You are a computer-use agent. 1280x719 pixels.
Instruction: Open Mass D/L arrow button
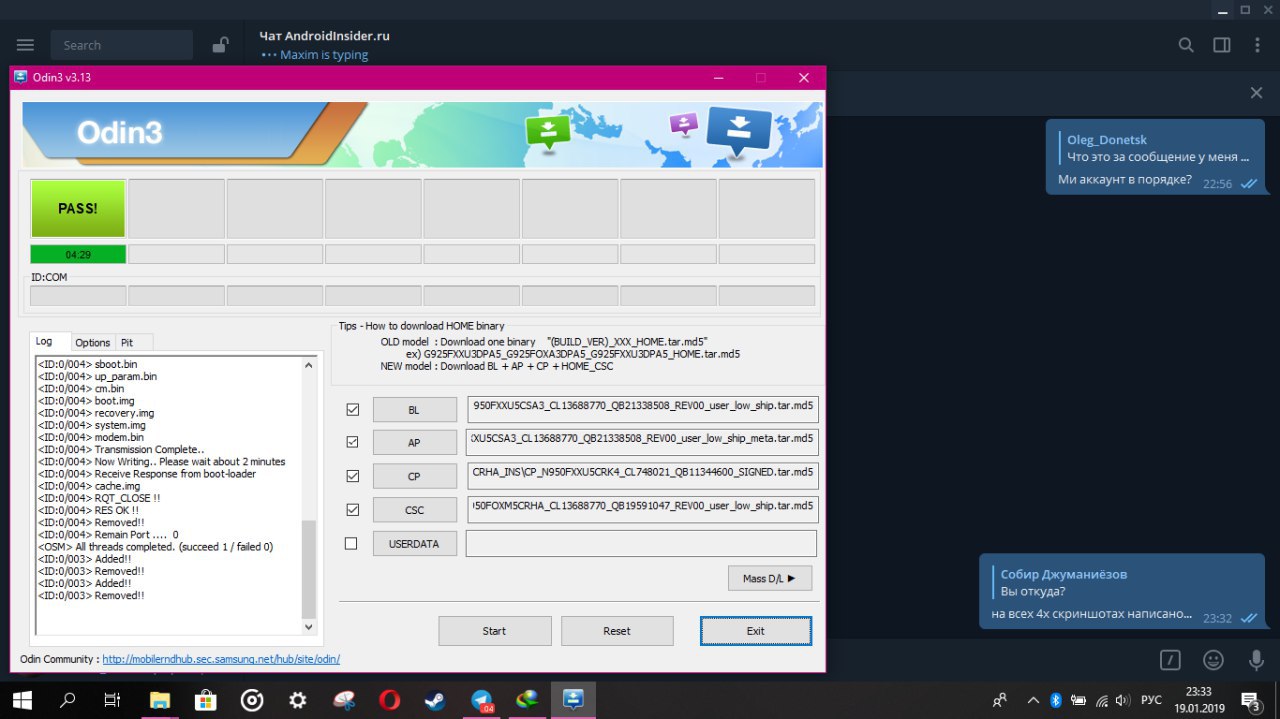770,578
